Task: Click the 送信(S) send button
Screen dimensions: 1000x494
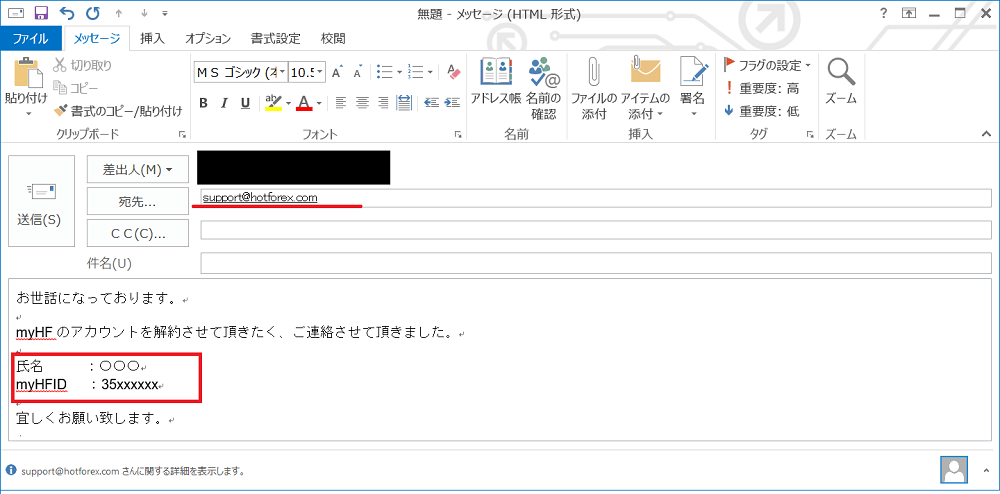Action: pos(40,201)
